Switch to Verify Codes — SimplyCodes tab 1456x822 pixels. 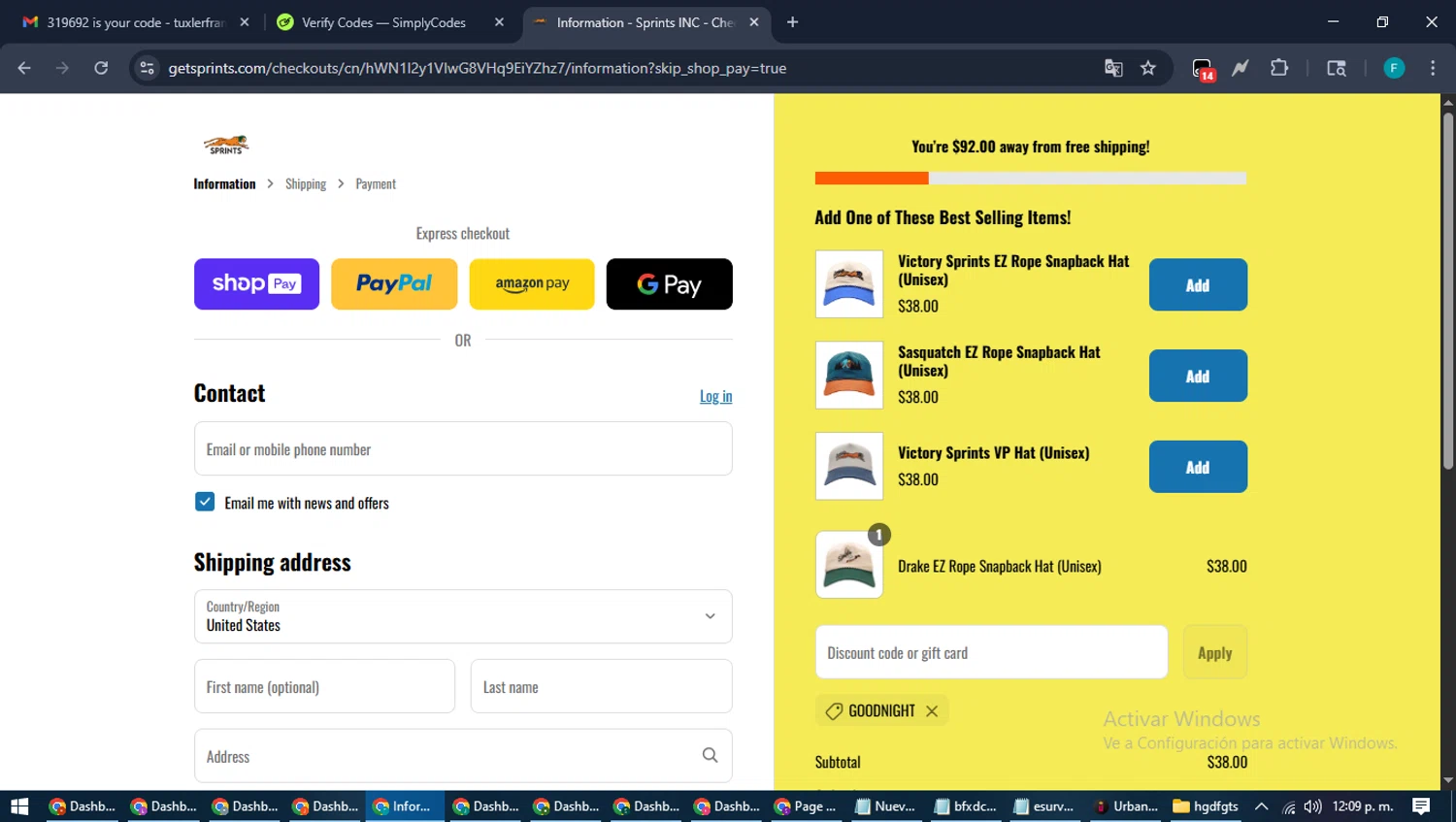(383, 22)
